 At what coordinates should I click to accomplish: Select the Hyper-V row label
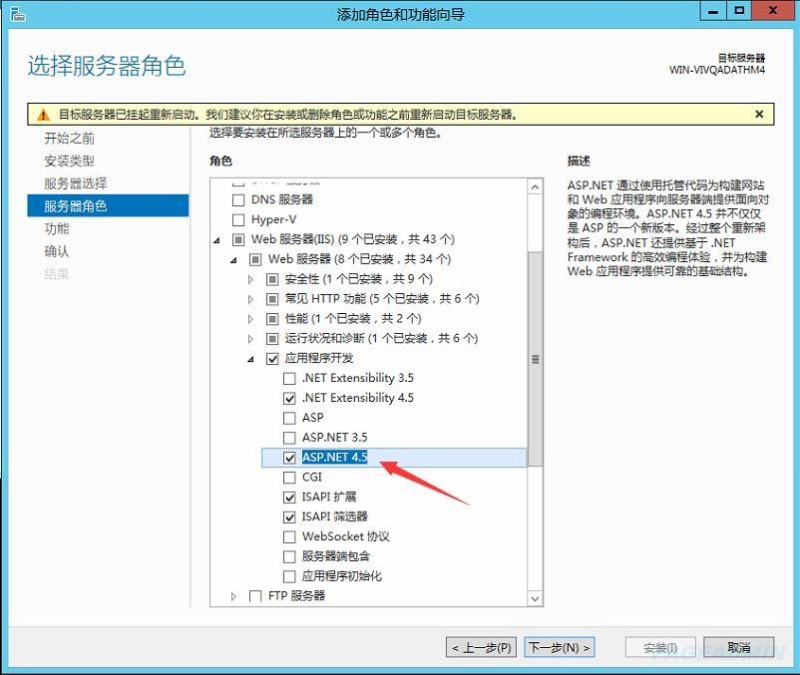click(273, 220)
